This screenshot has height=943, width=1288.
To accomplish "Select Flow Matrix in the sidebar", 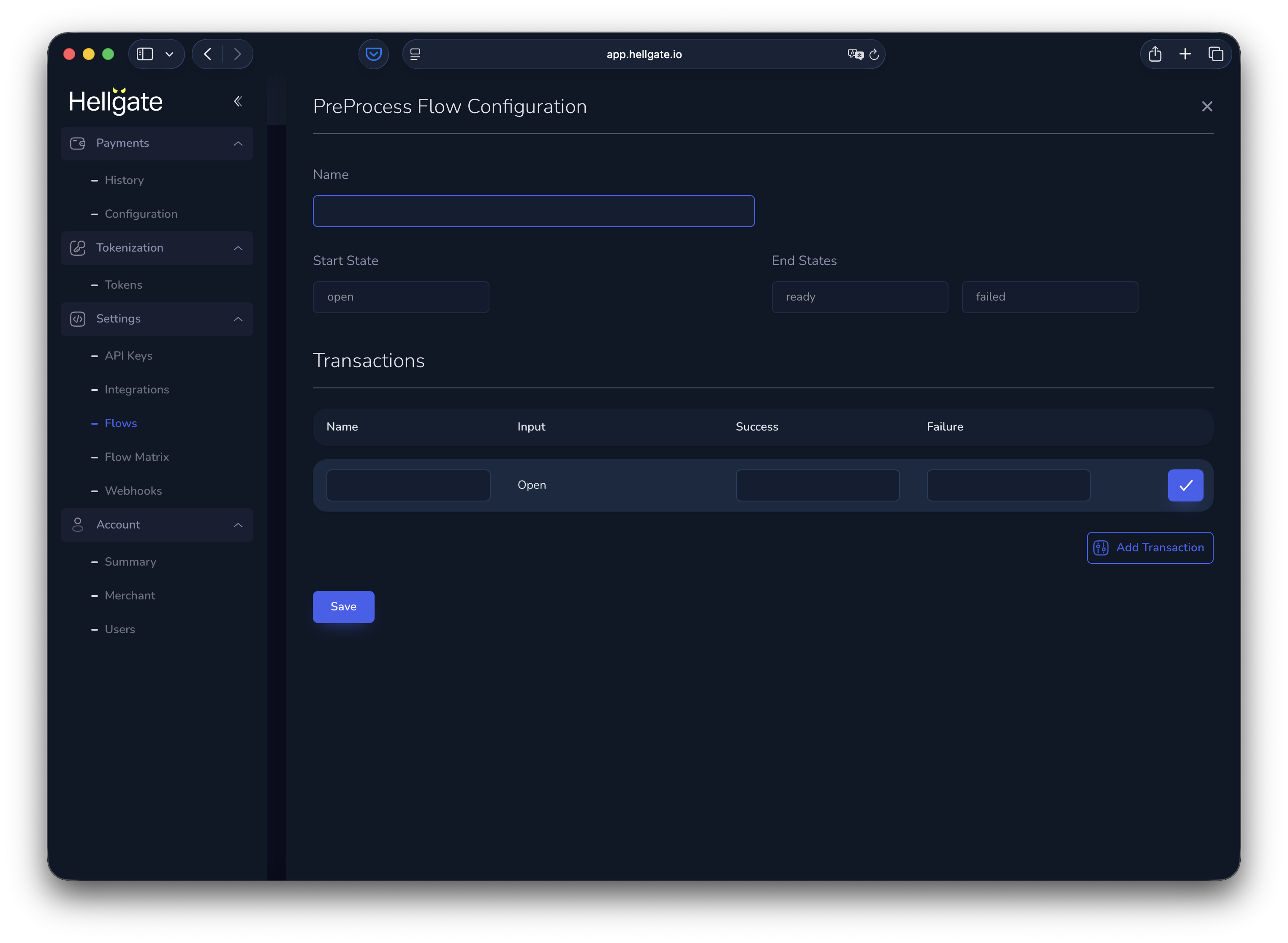I will click(136, 457).
